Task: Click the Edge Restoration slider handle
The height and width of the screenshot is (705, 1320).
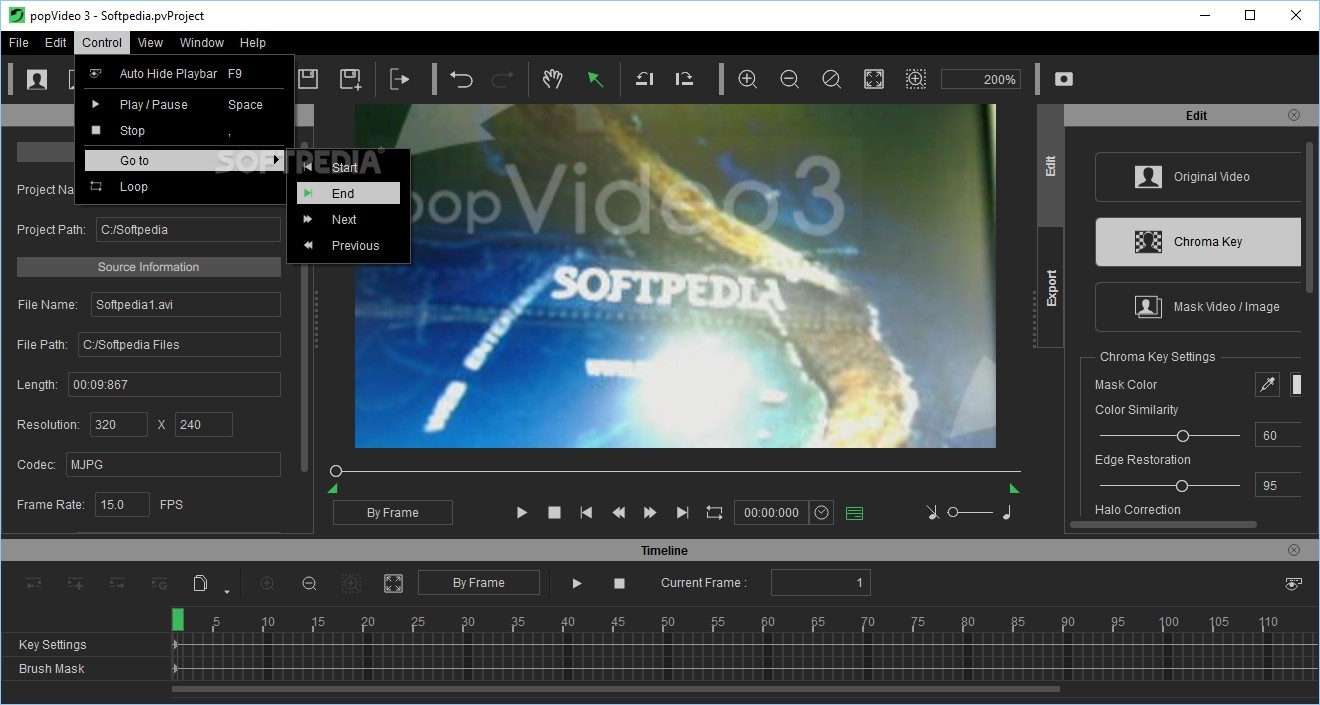Action: click(x=1181, y=486)
